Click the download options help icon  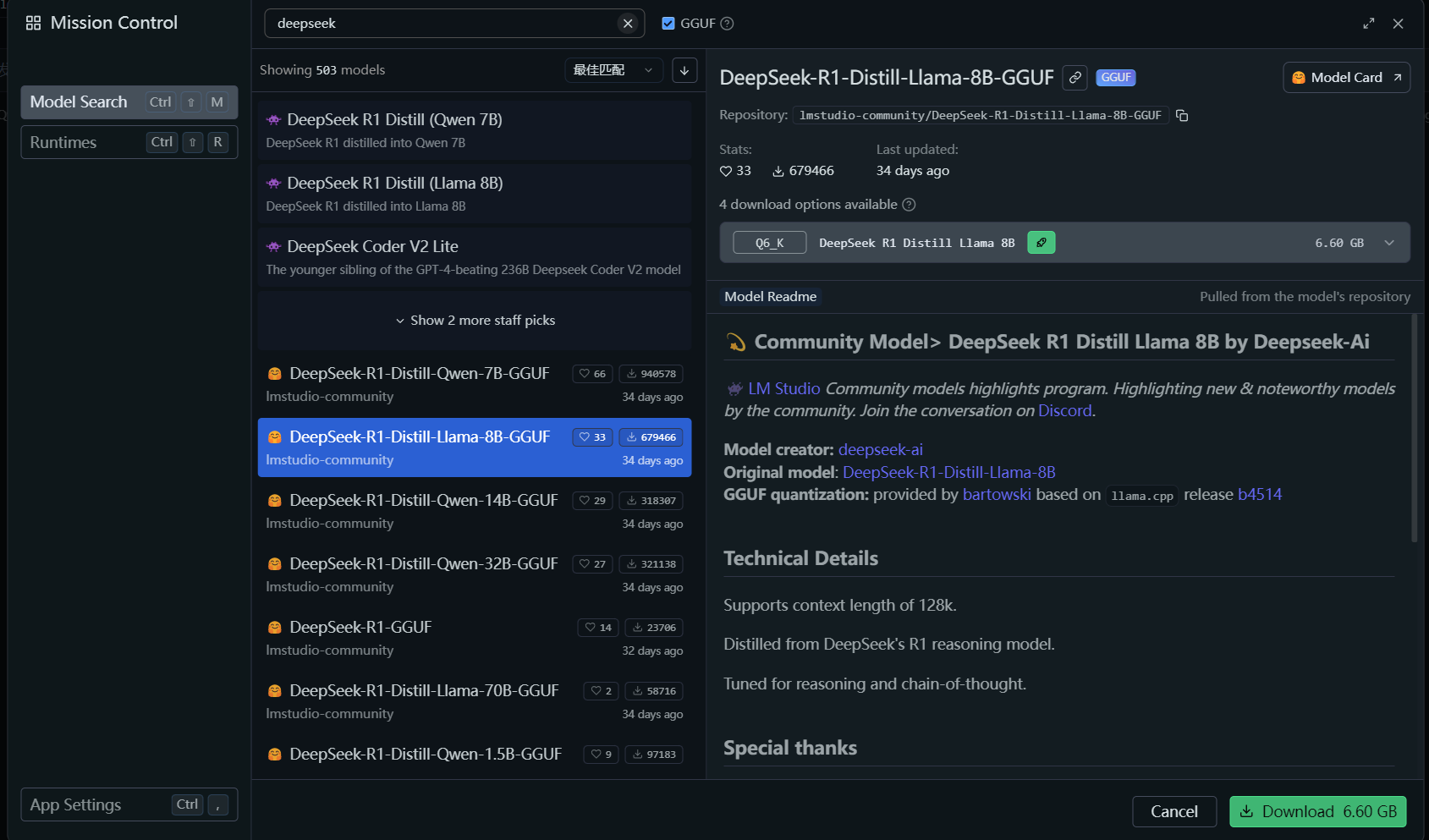click(x=909, y=205)
